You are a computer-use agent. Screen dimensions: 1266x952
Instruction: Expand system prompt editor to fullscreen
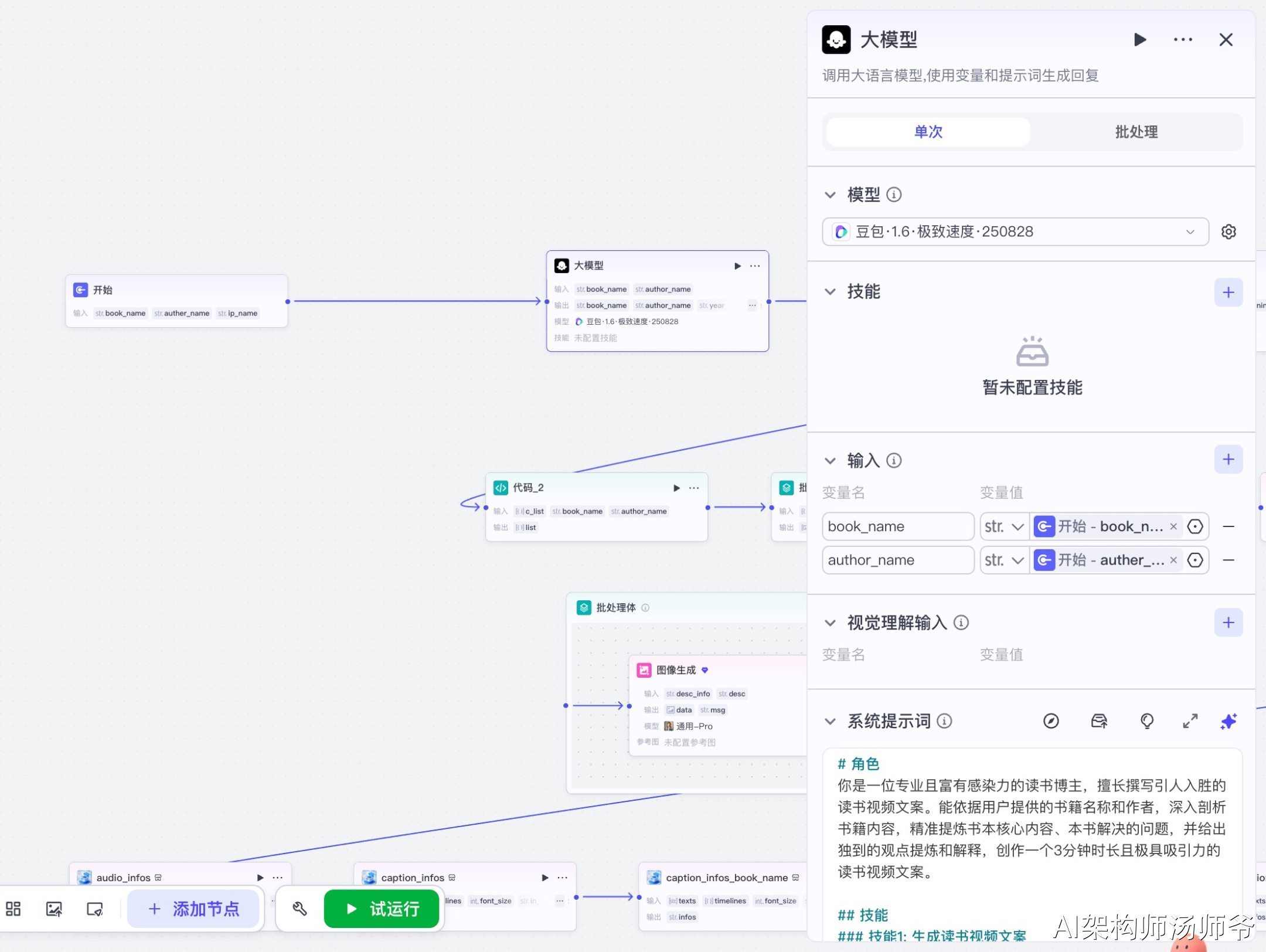pos(1190,721)
